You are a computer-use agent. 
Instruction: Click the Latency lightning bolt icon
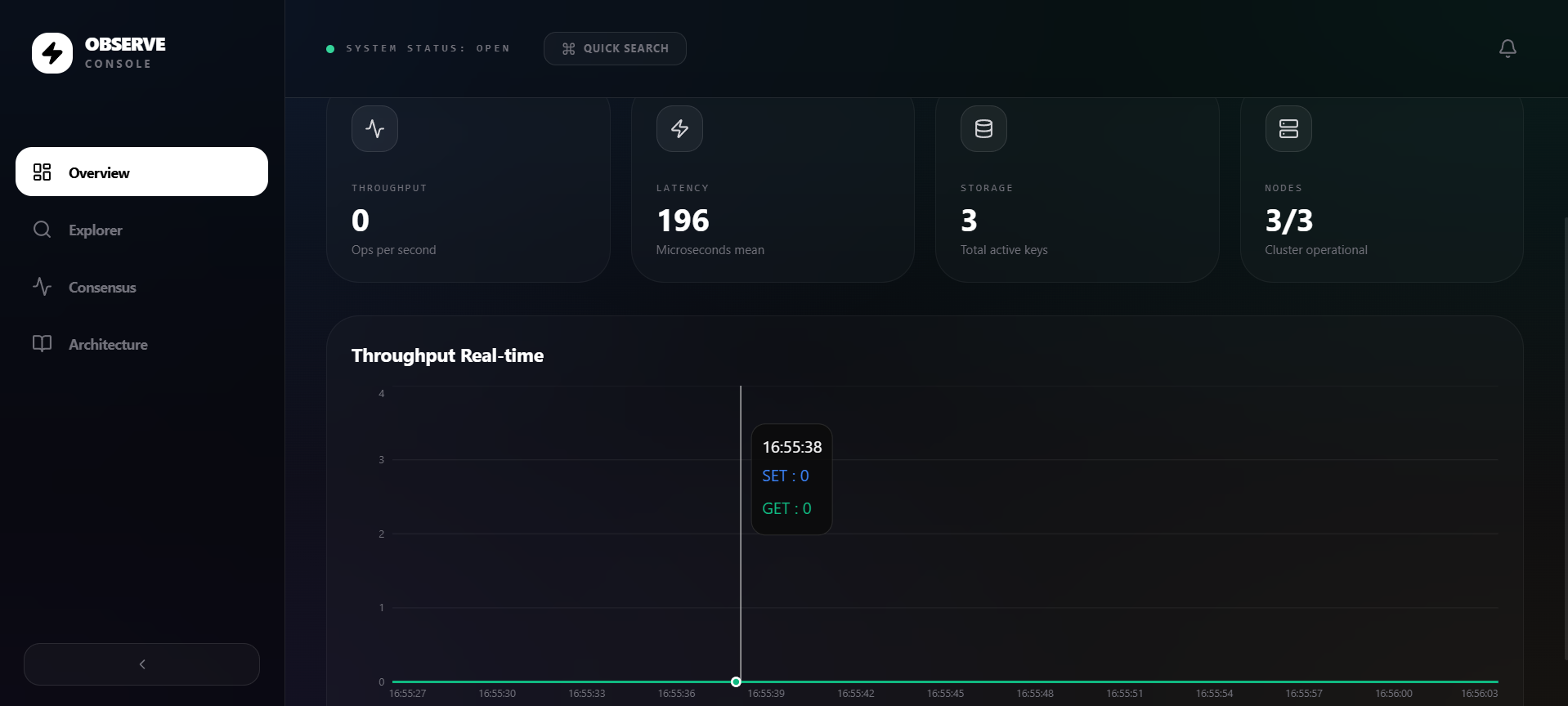click(x=679, y=128)
